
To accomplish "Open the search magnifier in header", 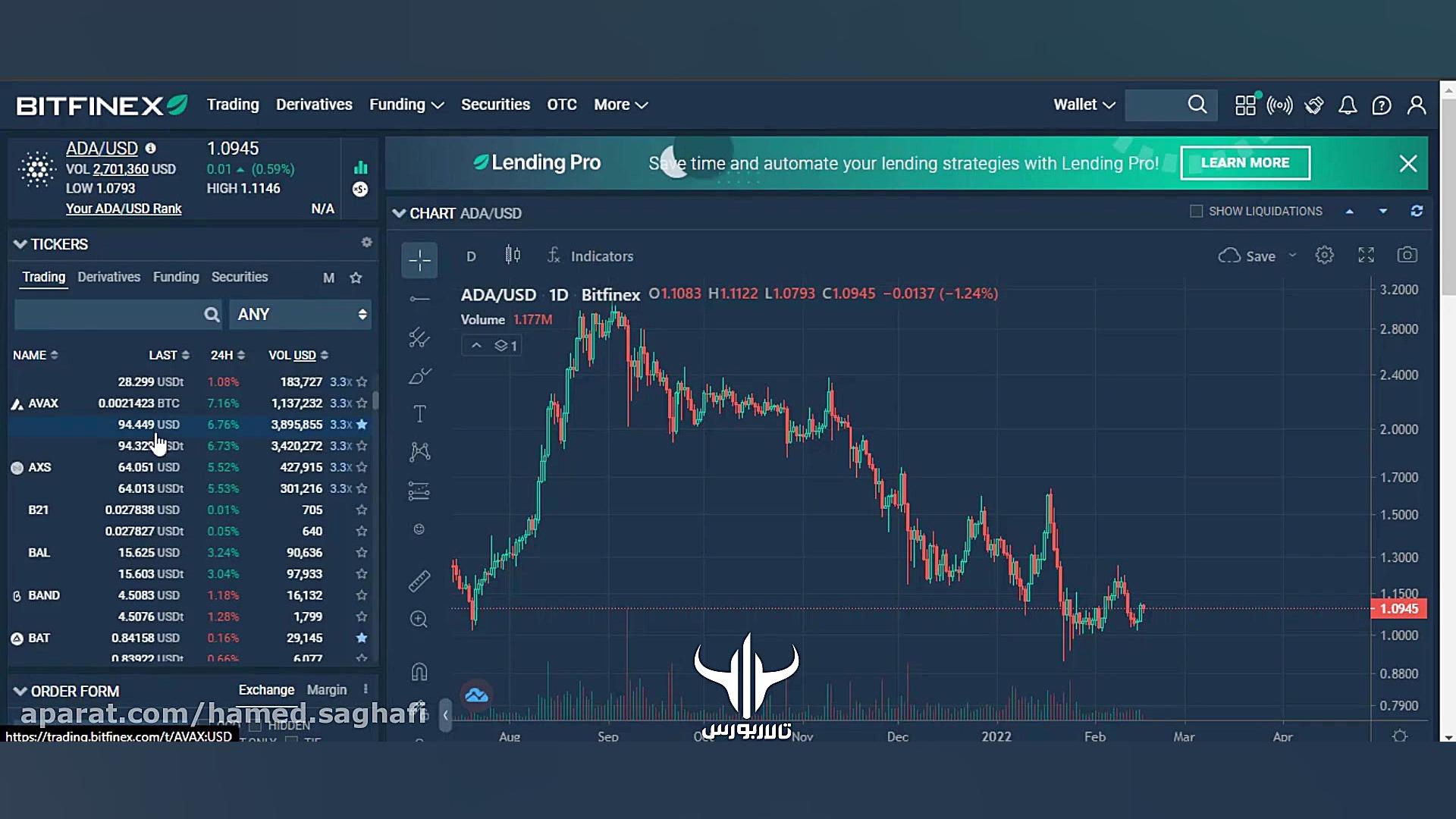I will click(x=1197, y=105).
